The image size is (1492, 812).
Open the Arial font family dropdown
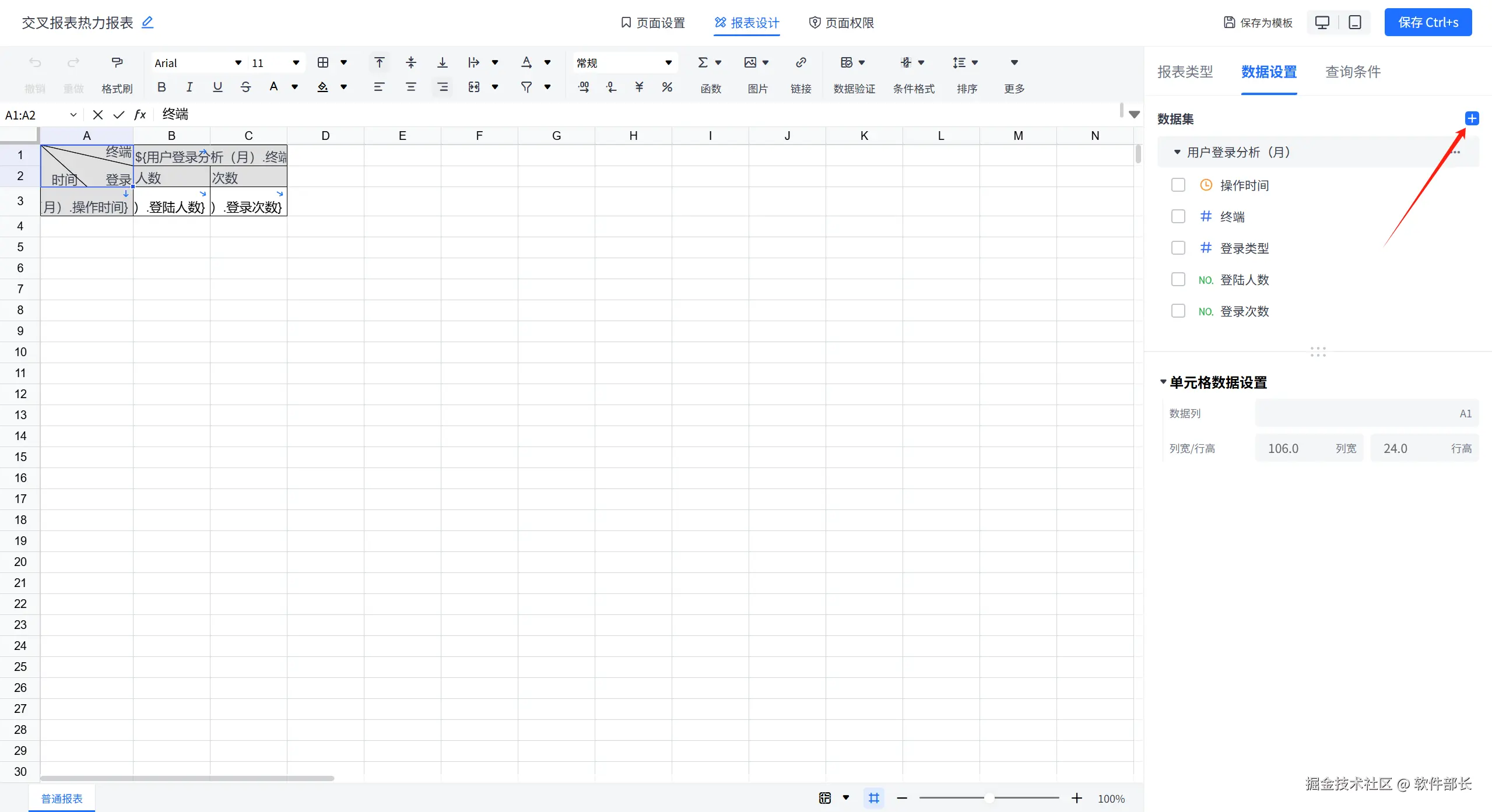coord(198,63)
